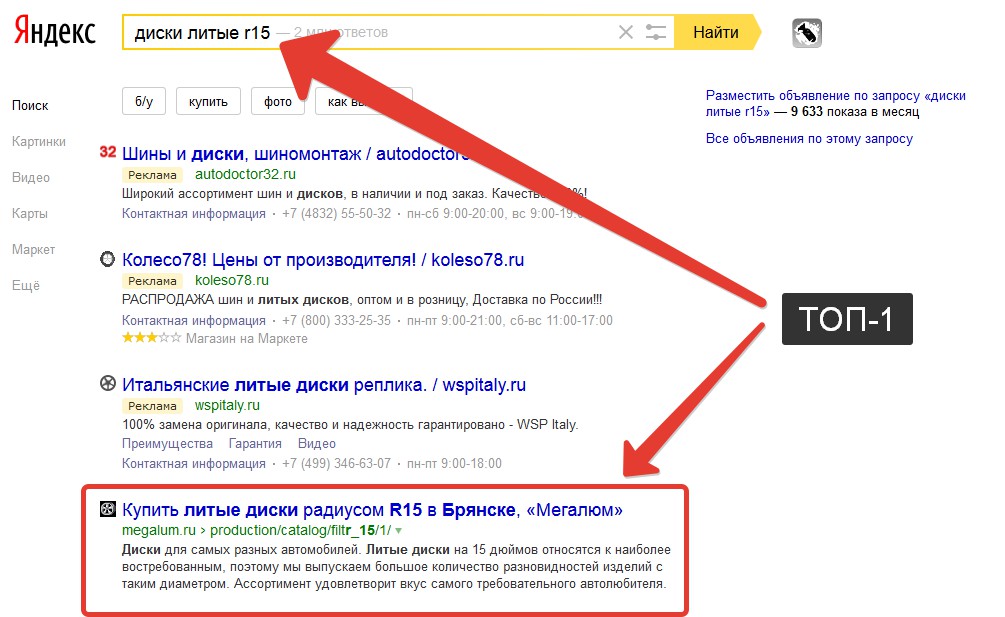Click Реклама label on wspitaly ad
The width and height of the screenshot is (1005, 617).
point(153,406)
